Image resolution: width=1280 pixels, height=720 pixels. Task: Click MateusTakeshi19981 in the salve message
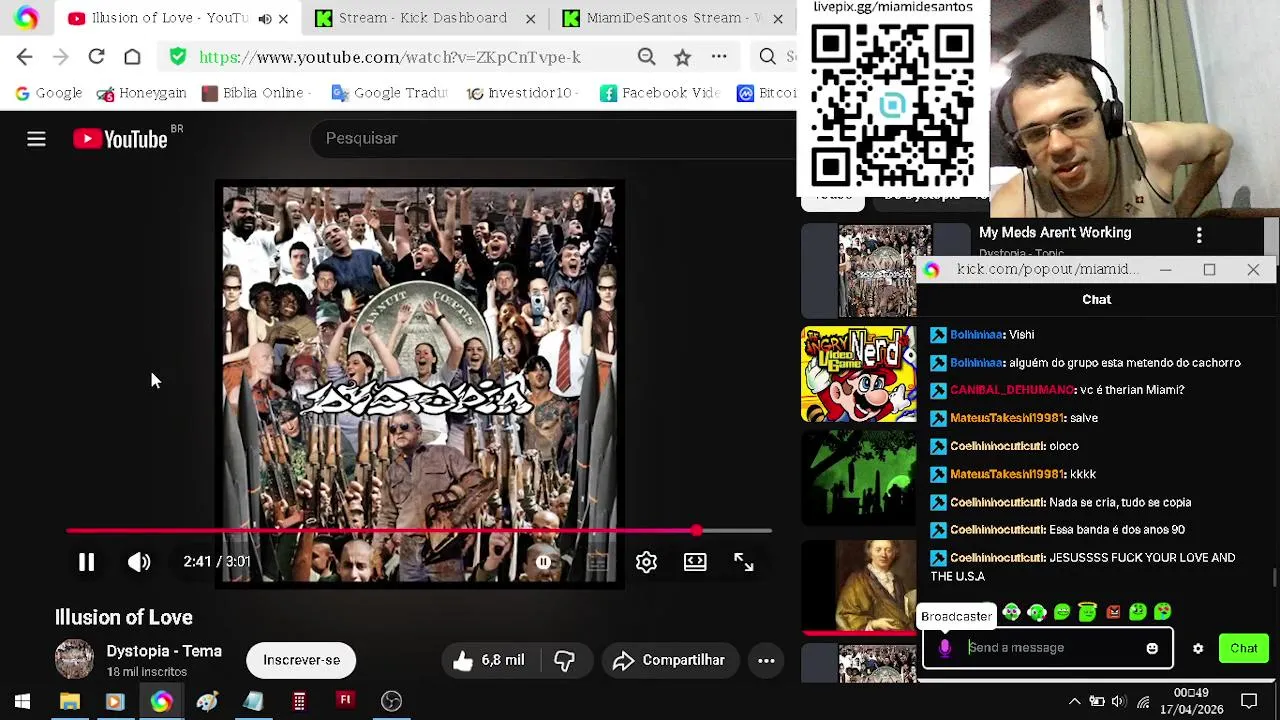[x=1007, y=418]
